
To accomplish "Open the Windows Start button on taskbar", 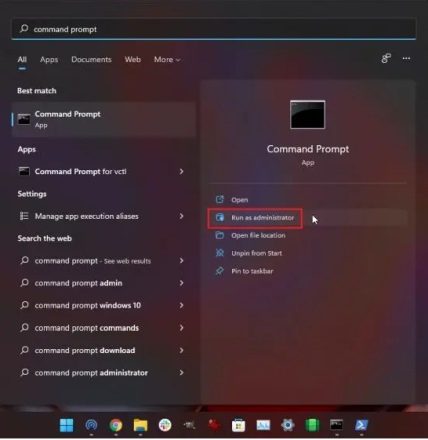I will pyautogui.click(x=66, y=425).
